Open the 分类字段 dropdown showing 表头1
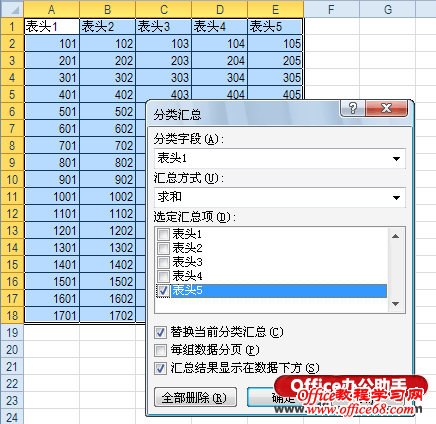This screenshot has width=436, height=424. coord(280,158)
